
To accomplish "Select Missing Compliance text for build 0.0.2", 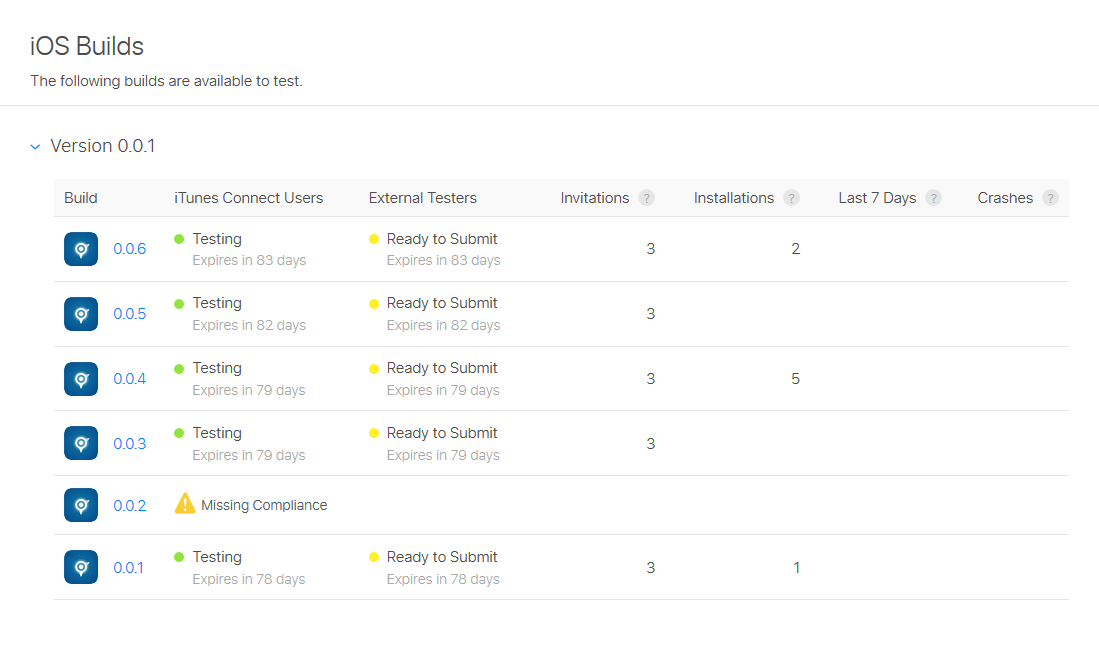I will 264,505.
